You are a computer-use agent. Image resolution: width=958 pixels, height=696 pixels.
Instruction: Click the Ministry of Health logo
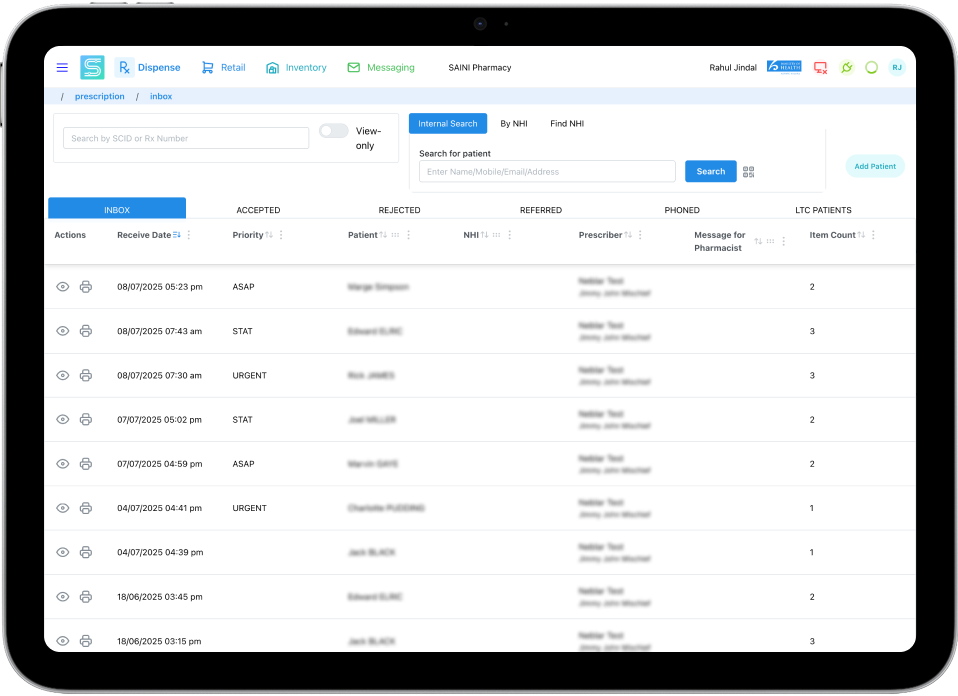coord(784,67)
